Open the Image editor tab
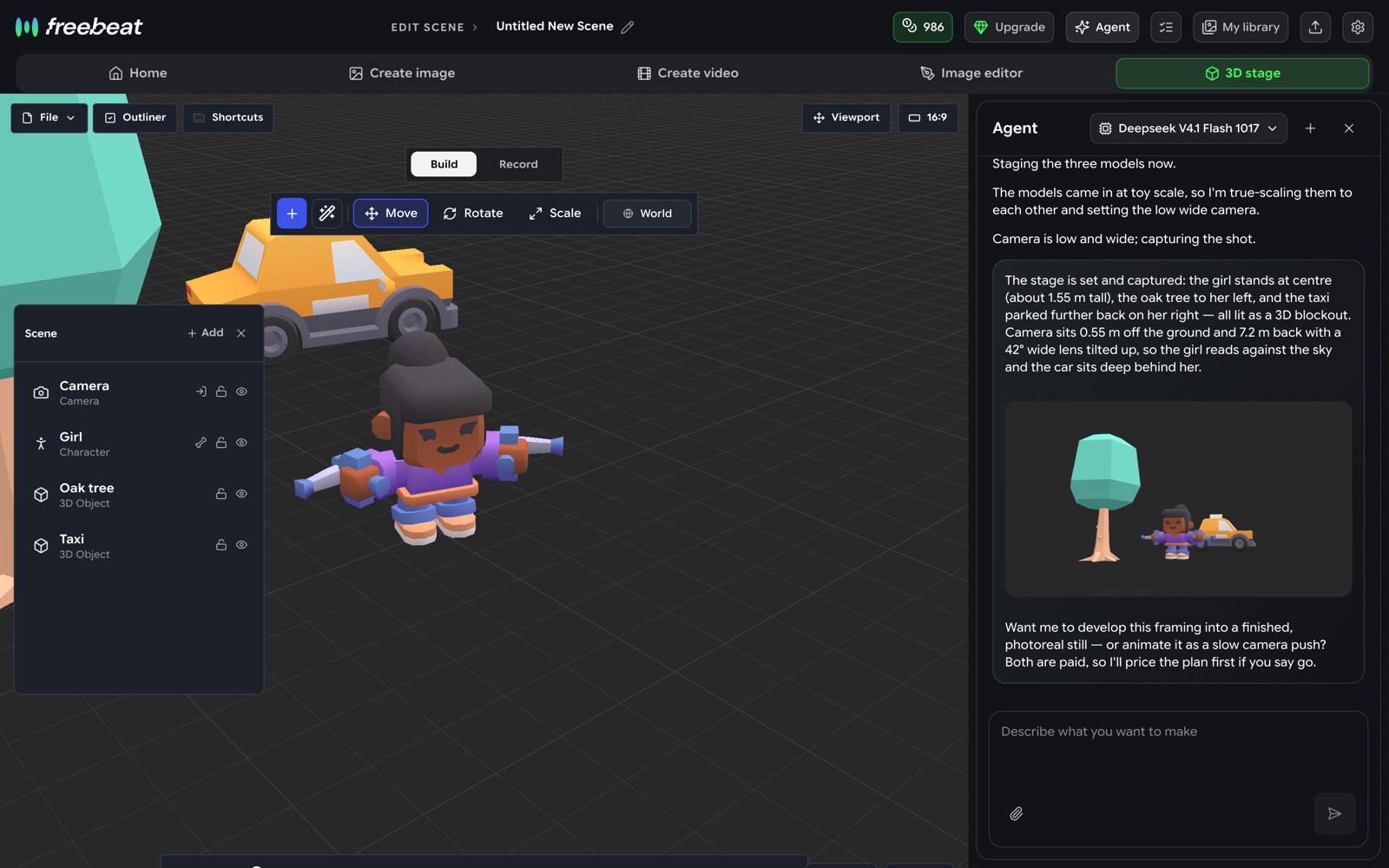 pos(971,74)
